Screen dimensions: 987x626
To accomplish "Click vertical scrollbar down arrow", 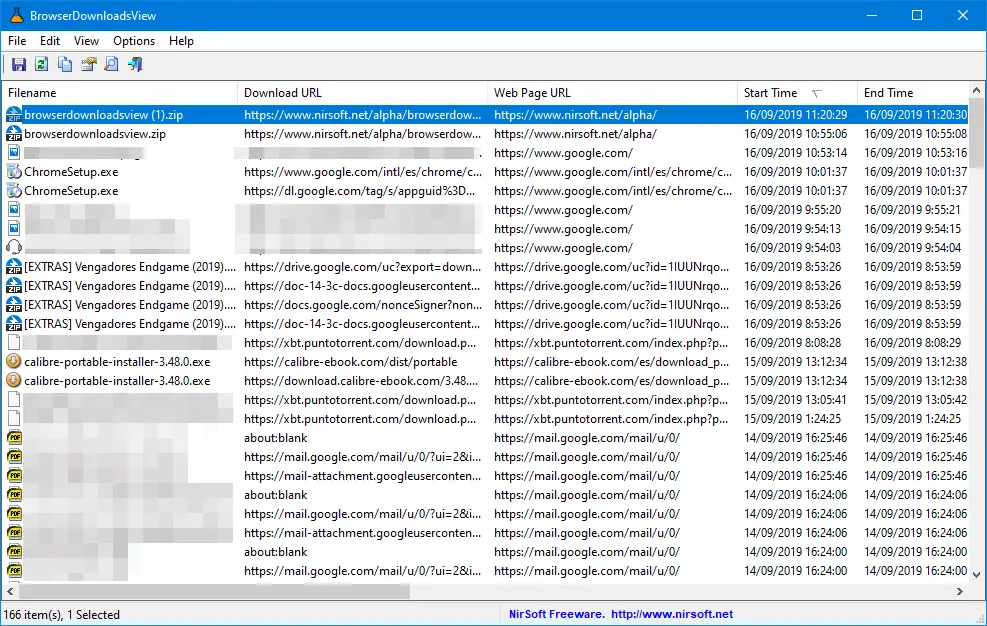I will tap(976, 574).
